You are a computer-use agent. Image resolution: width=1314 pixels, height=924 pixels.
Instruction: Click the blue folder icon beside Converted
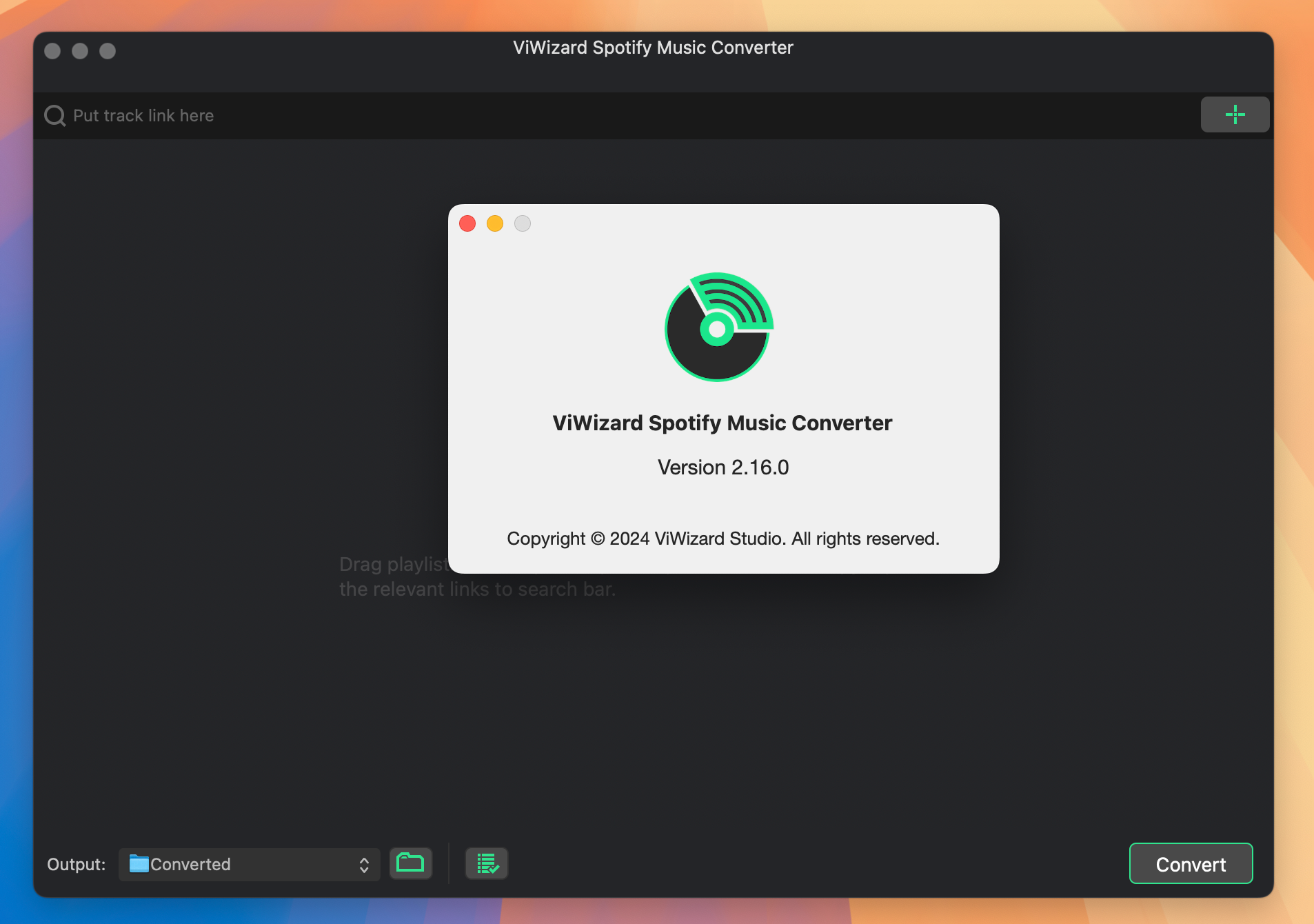pyautogui.click(x=139, y=863)
